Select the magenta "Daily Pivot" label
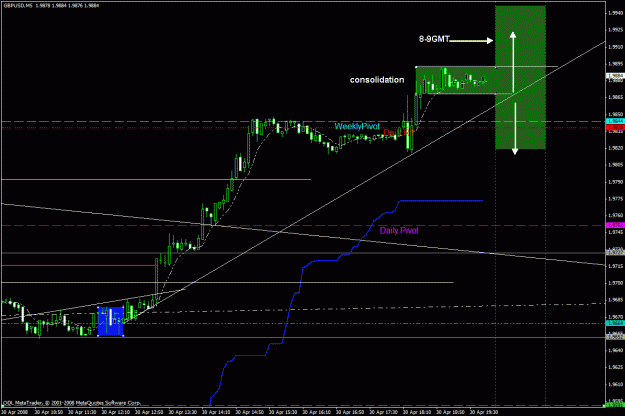Viewport: 625px width, 416px height. tap(399, 230)
